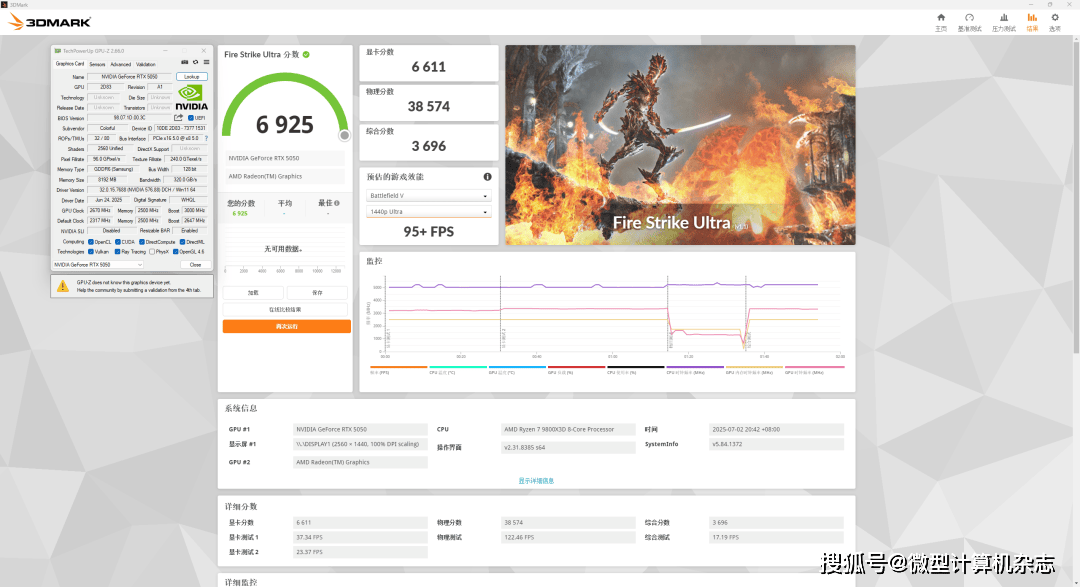Click red GPU load legend swatch

[x=577, y=367]
